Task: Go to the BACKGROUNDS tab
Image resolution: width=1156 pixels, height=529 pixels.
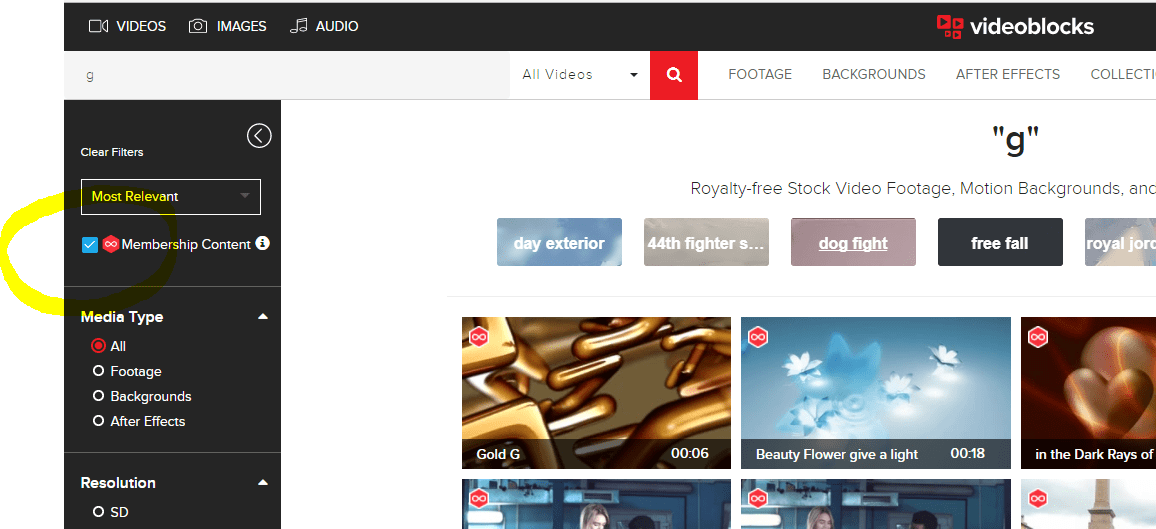Action: [874, 74]
